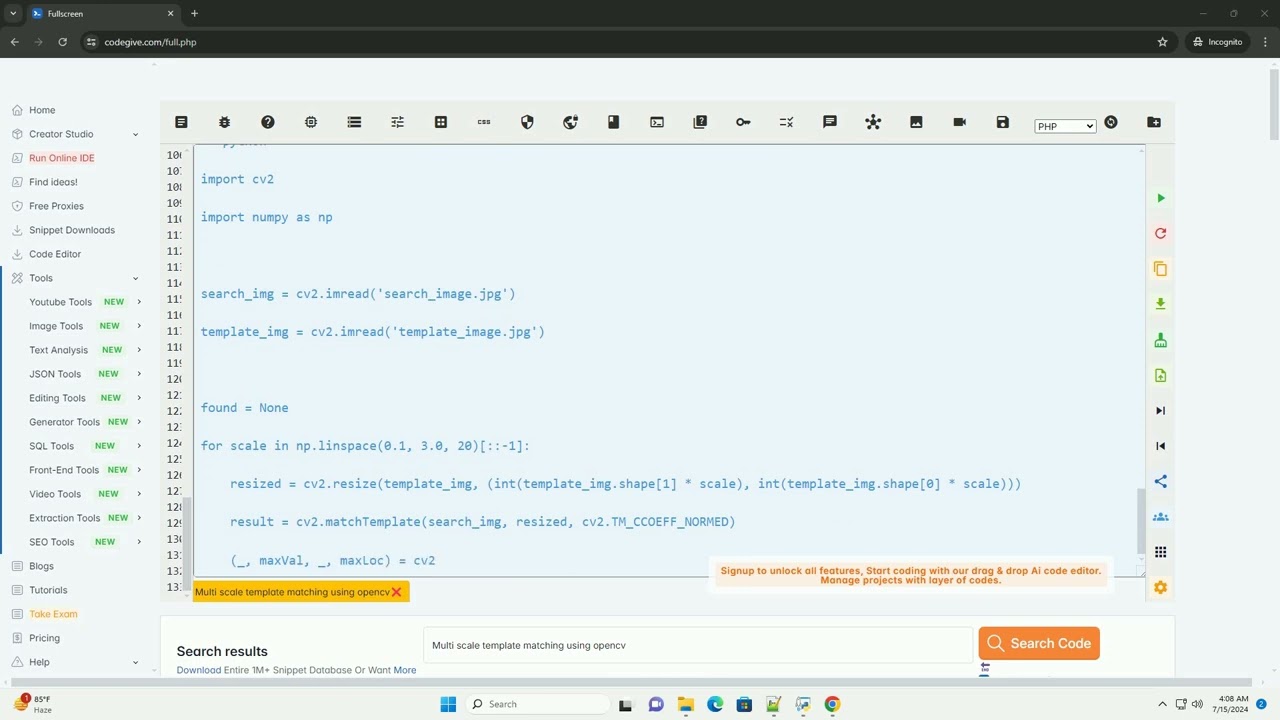Click the CSS icon in the toolbar

coord(484,122)
